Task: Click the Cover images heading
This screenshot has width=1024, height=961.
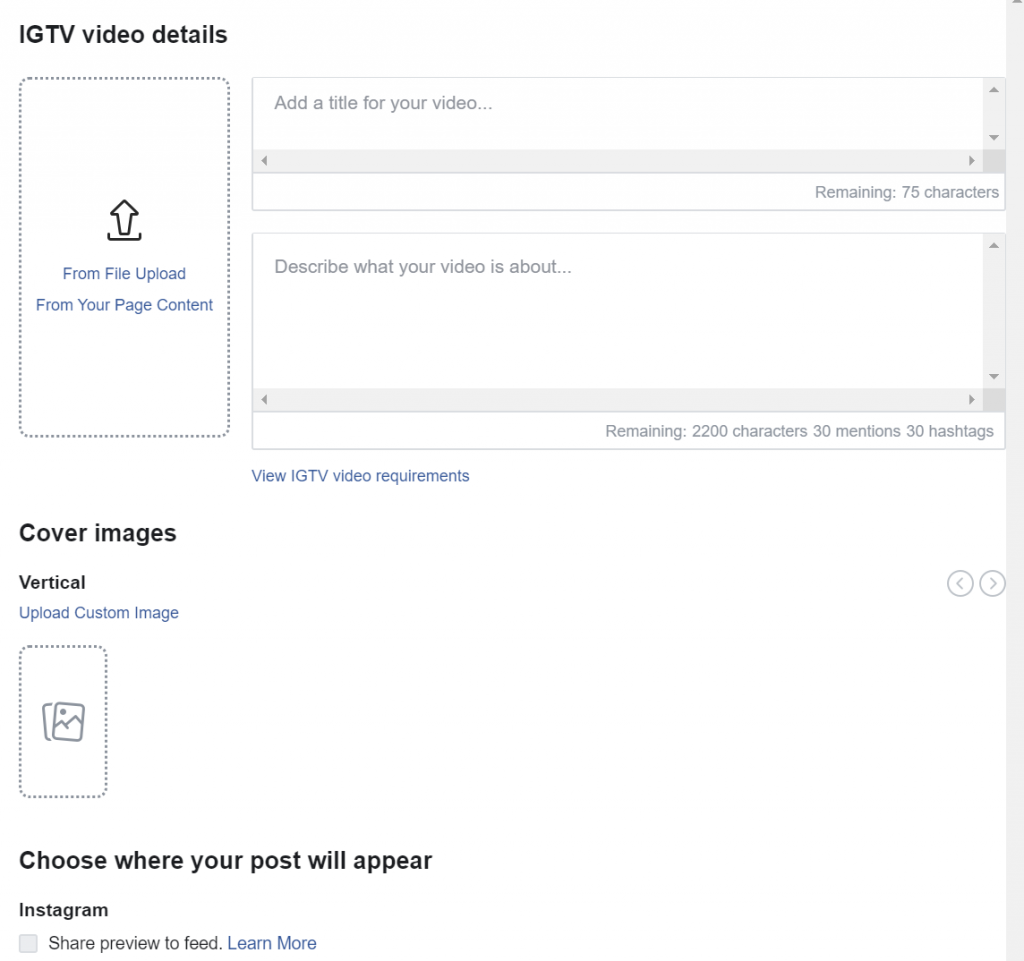Action: click(x=98, y=533)
